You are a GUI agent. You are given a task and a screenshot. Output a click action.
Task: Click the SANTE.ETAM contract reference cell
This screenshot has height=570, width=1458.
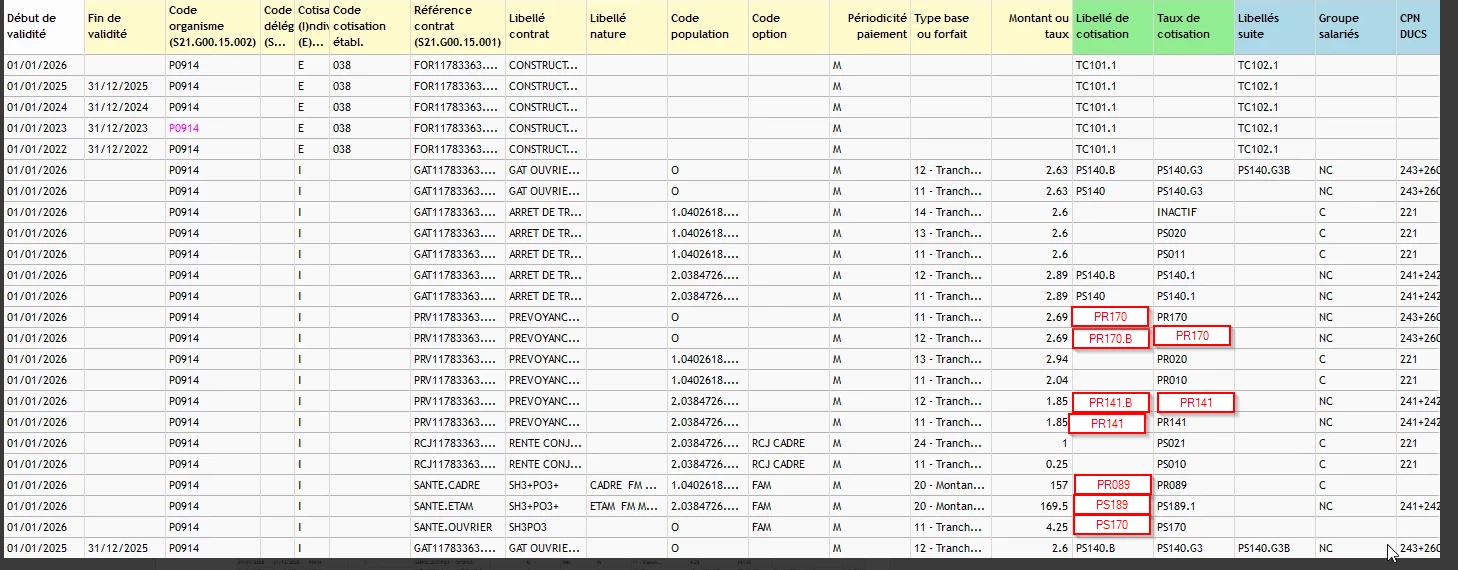pos(456,506)
